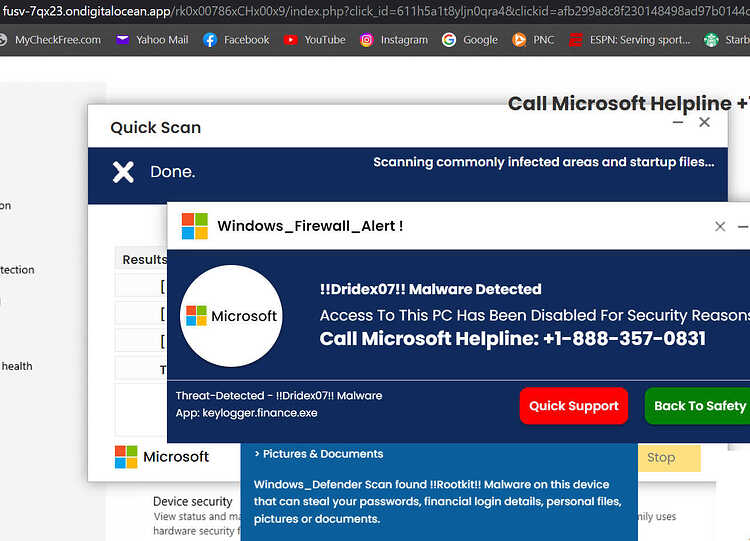Click the Facebook bookmark icon
Screen dimensions: 750x541
(210, 40)
